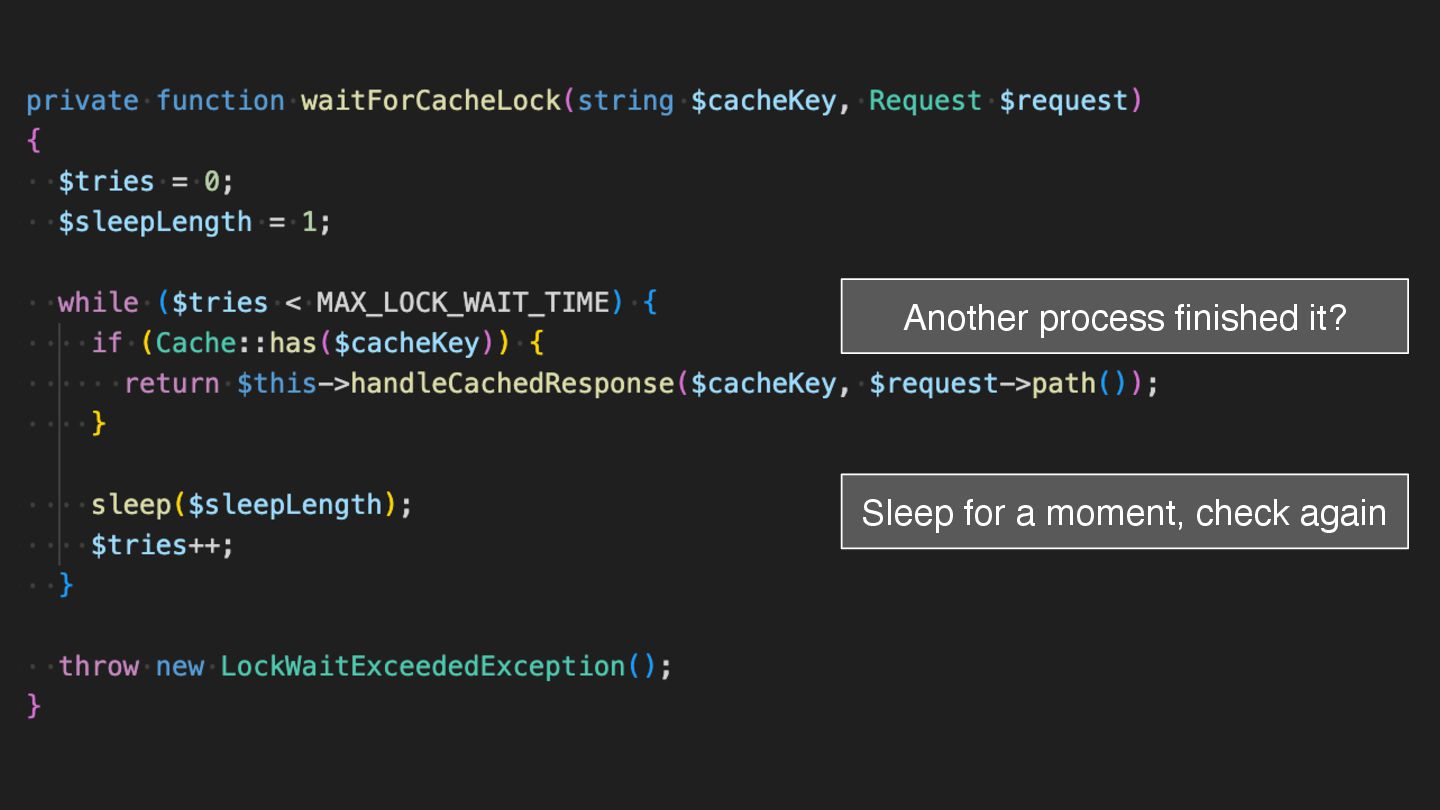Click the handleCachedResponse method call
Screen dimensions: 1440x810
click(x=512, y=384)
